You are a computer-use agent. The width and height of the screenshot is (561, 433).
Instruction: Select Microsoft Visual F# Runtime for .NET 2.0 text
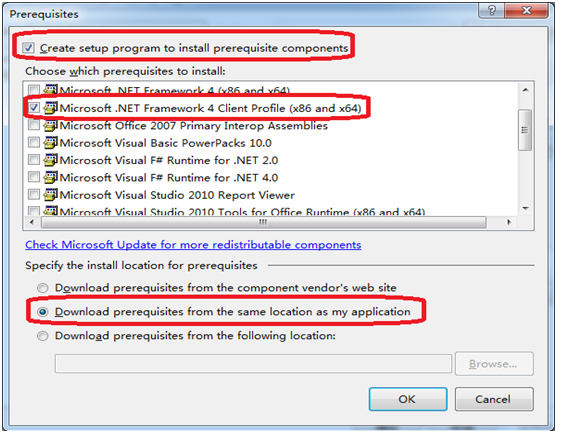pos(169,160)
